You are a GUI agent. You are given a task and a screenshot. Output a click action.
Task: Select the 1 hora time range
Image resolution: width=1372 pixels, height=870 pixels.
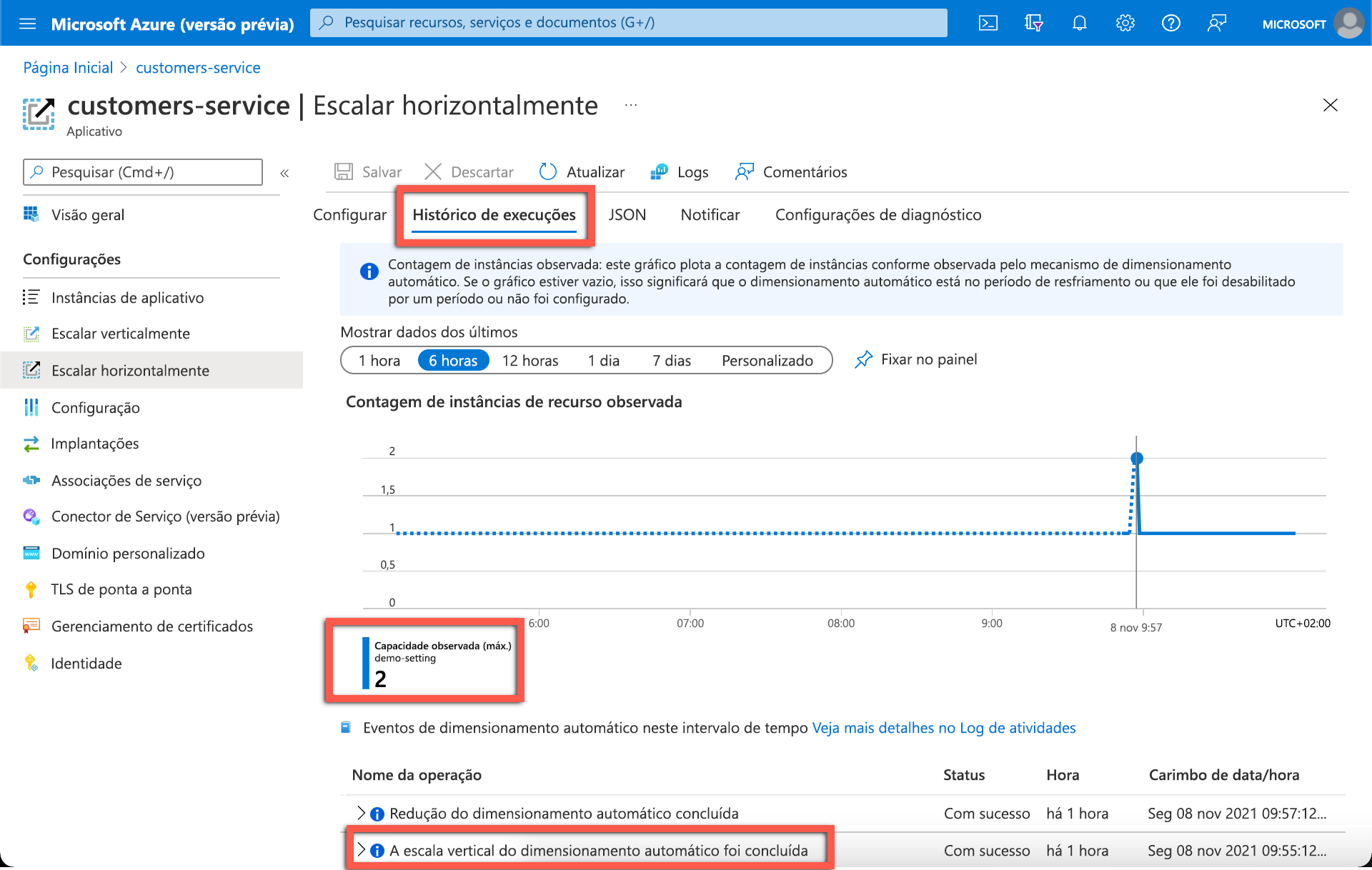point(379,361)
